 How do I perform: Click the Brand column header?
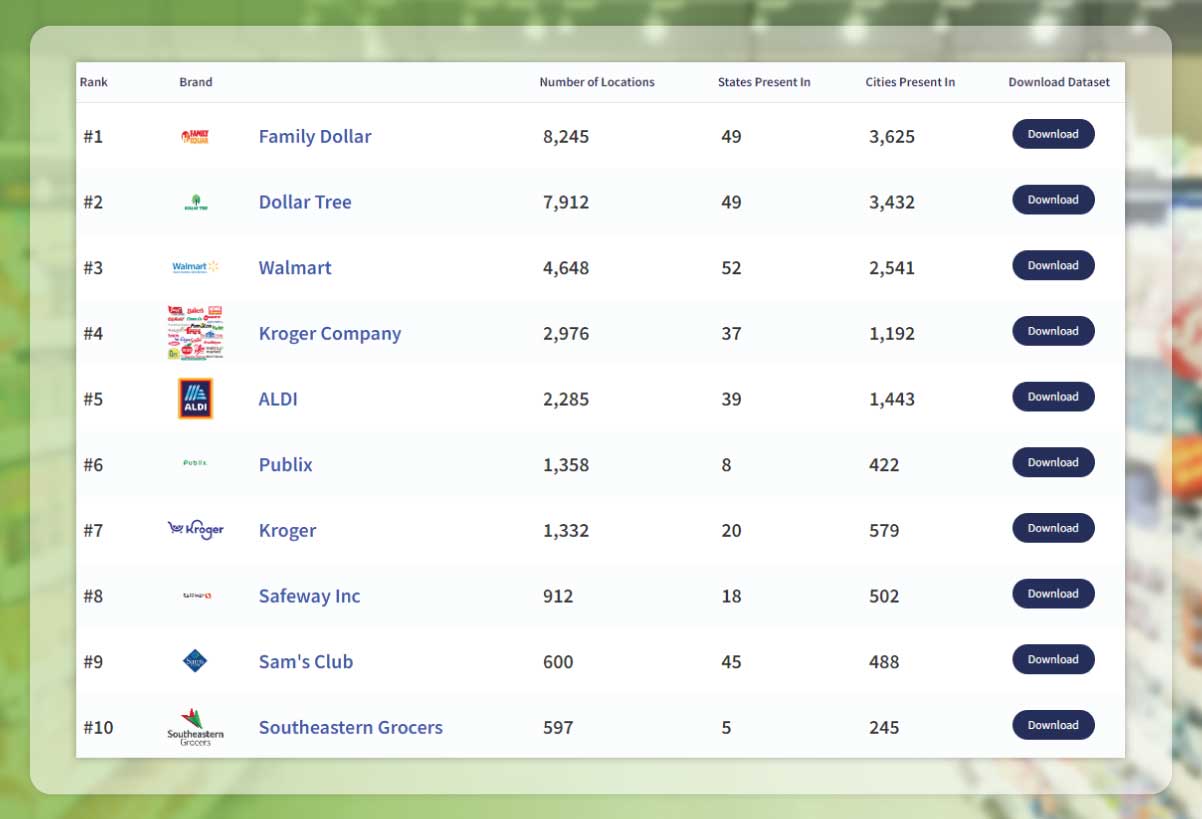(196, 82)
